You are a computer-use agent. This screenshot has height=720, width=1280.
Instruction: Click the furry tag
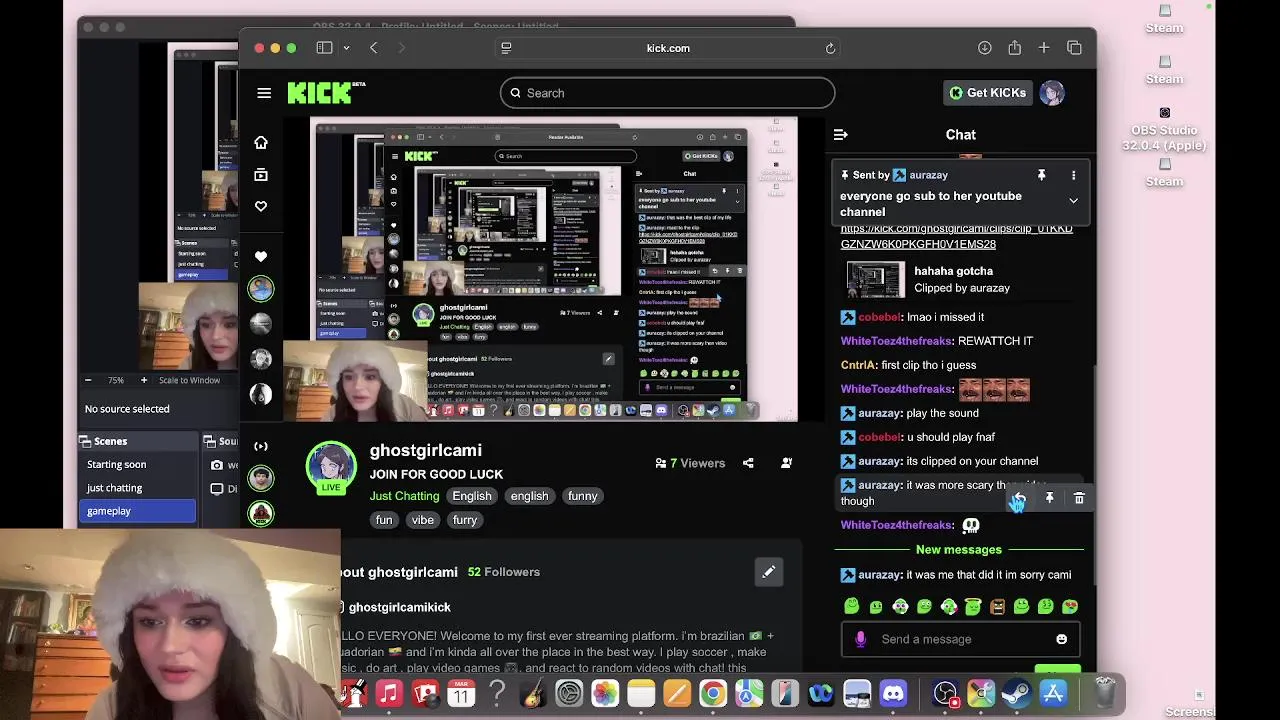click(465, 520)
